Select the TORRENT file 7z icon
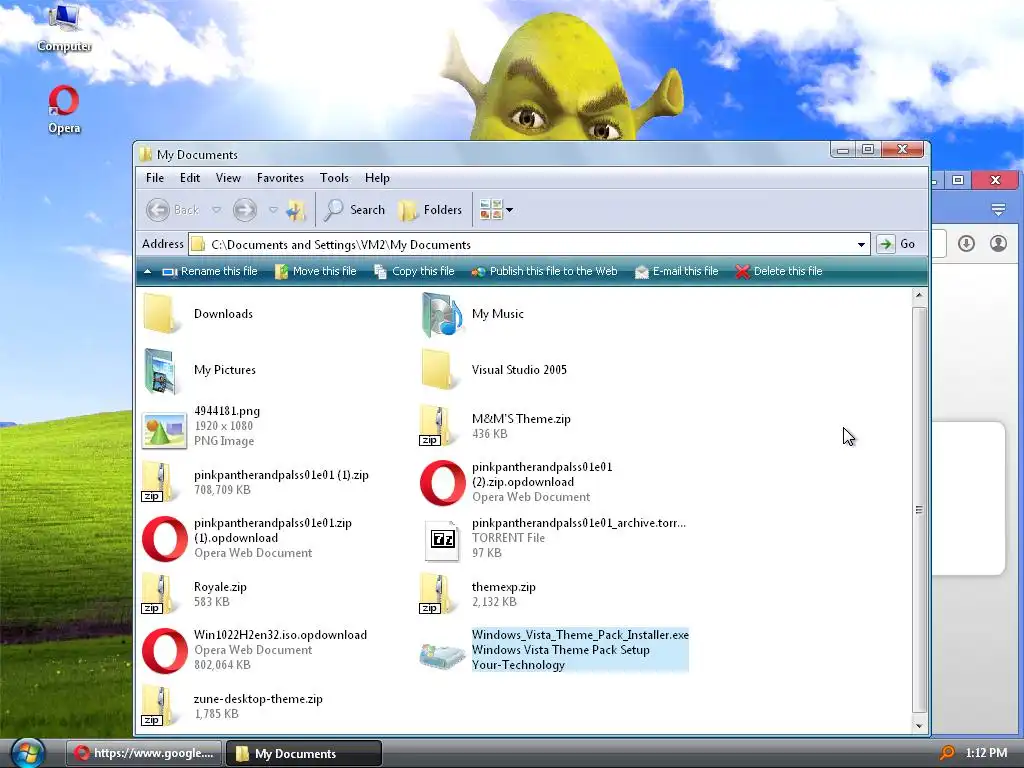The height and width of the screenshot is (768, 1024). click(x=442, y=539)
